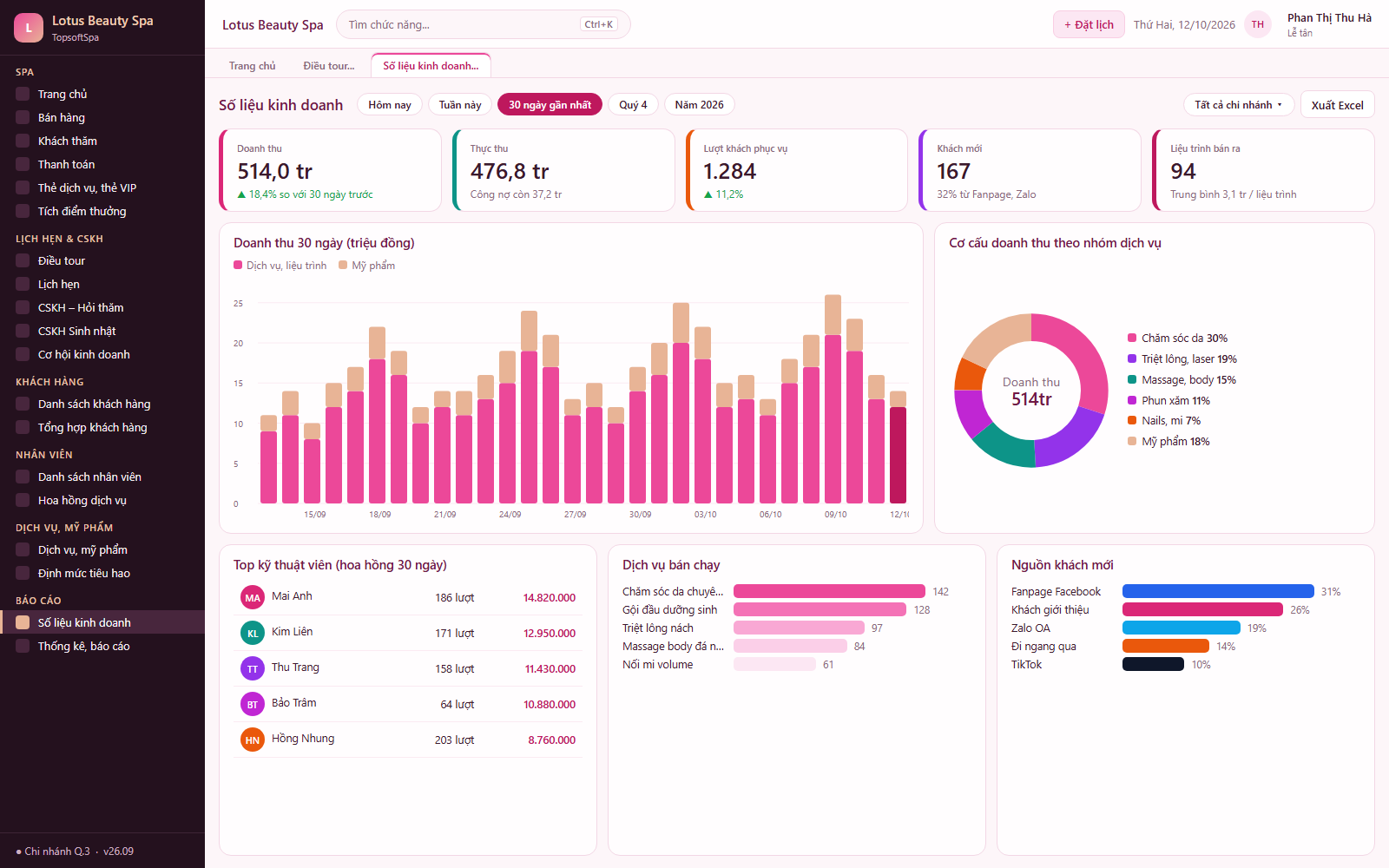Select the Hôm nay period filter
This screenshot has width=1389, height=868.
tap(390, 104)
